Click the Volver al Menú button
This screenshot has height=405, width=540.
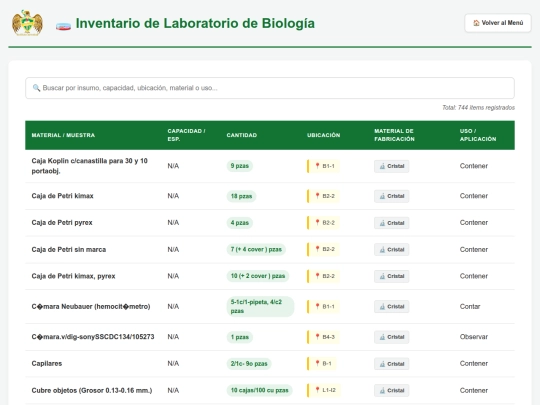click(x=498, y=23)
